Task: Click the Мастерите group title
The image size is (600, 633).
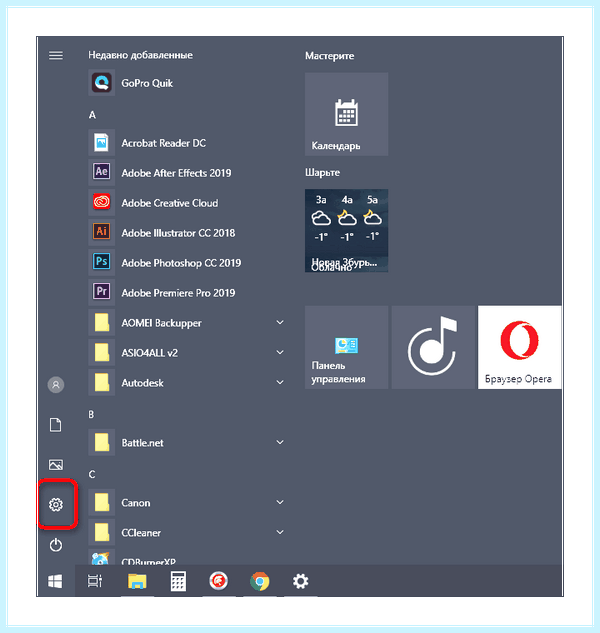Action: click(329, 56)
